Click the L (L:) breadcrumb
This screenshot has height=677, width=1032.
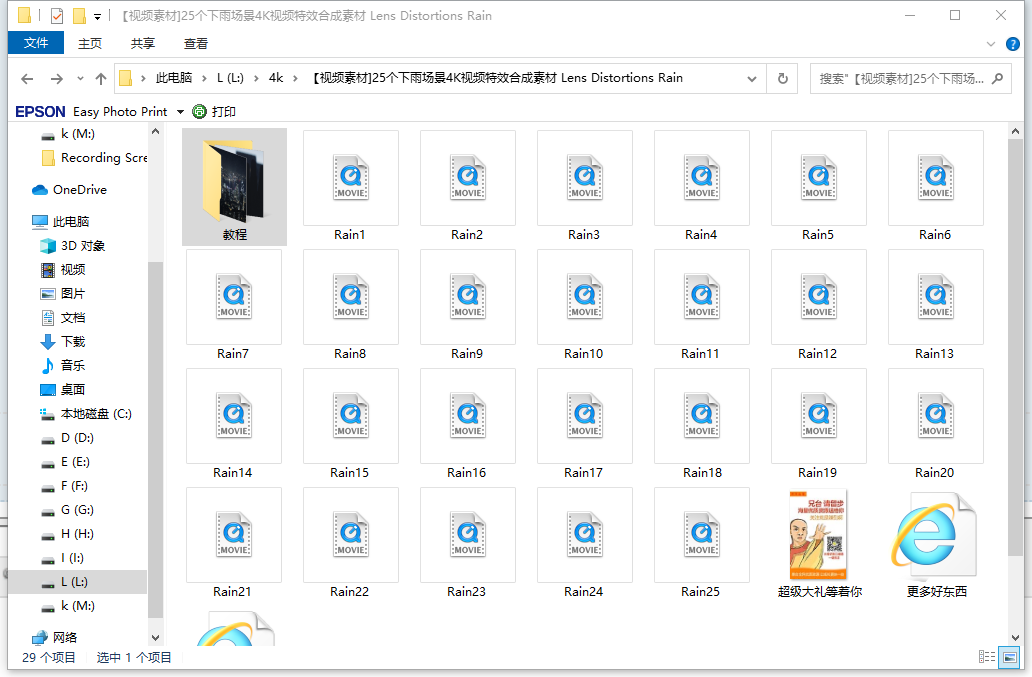click(x=230, y=78)
